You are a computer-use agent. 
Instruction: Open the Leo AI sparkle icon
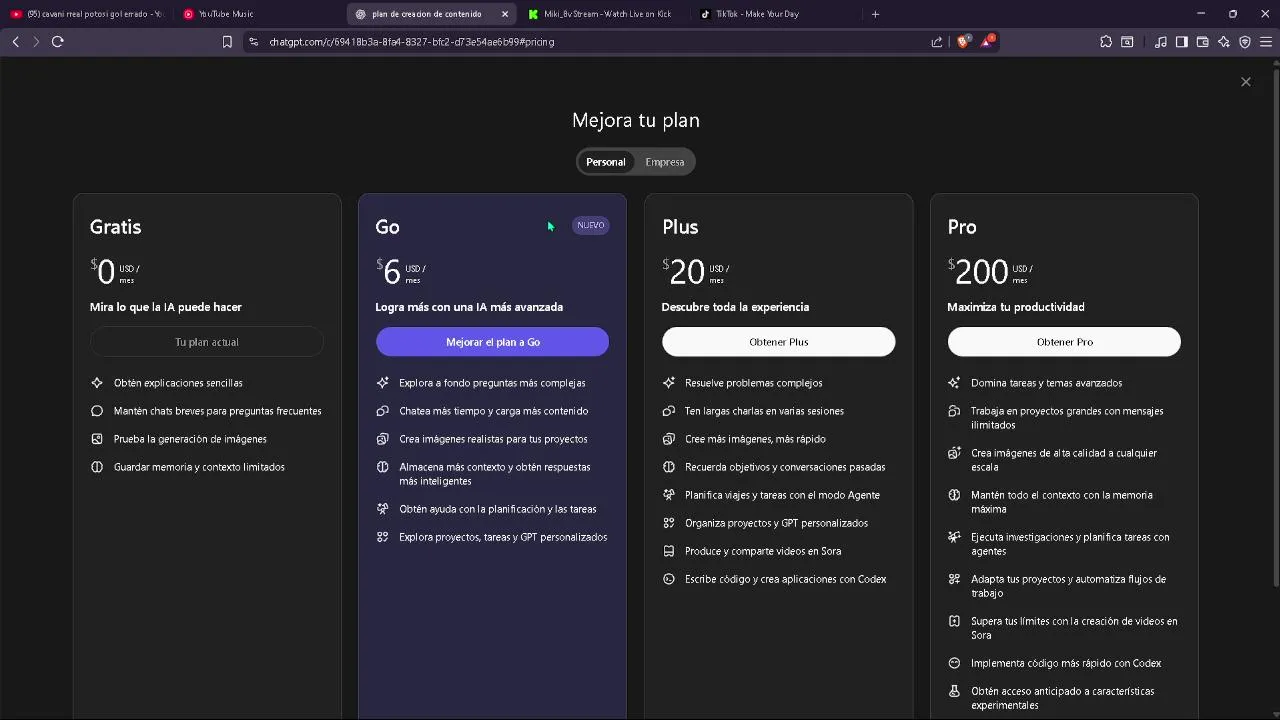1224,42
